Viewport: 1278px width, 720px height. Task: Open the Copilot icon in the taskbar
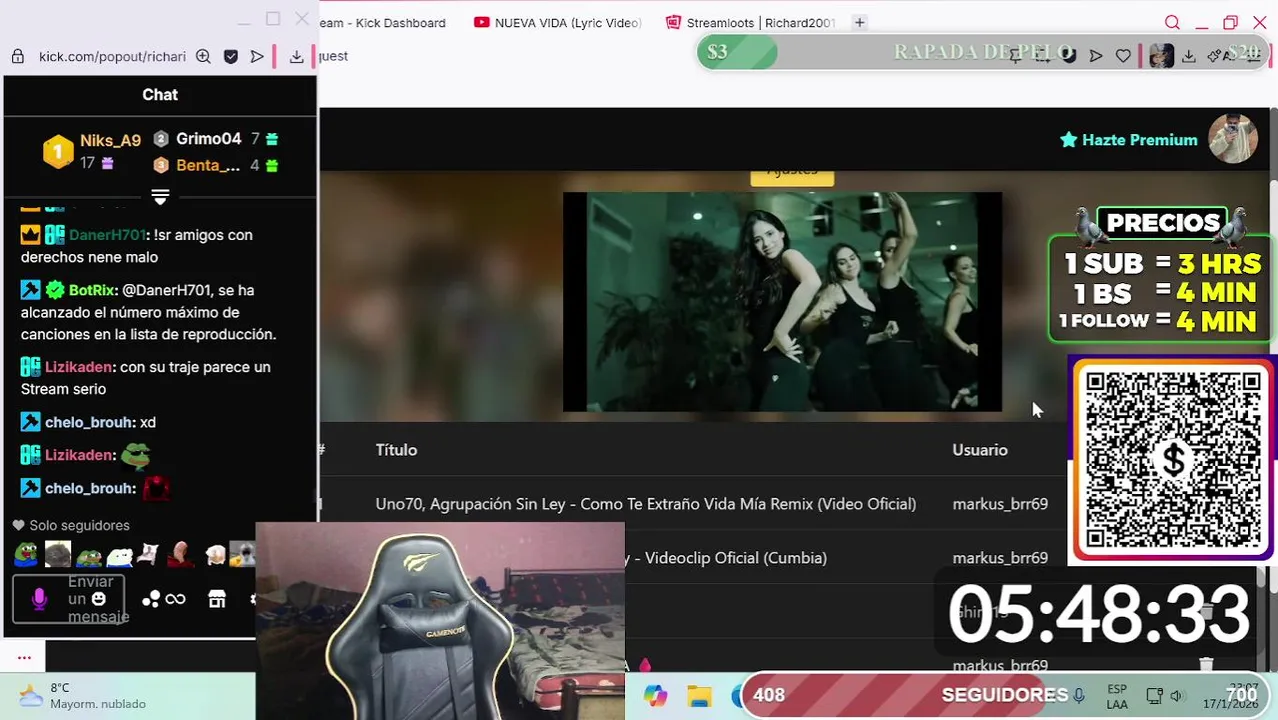click(655, 696)
